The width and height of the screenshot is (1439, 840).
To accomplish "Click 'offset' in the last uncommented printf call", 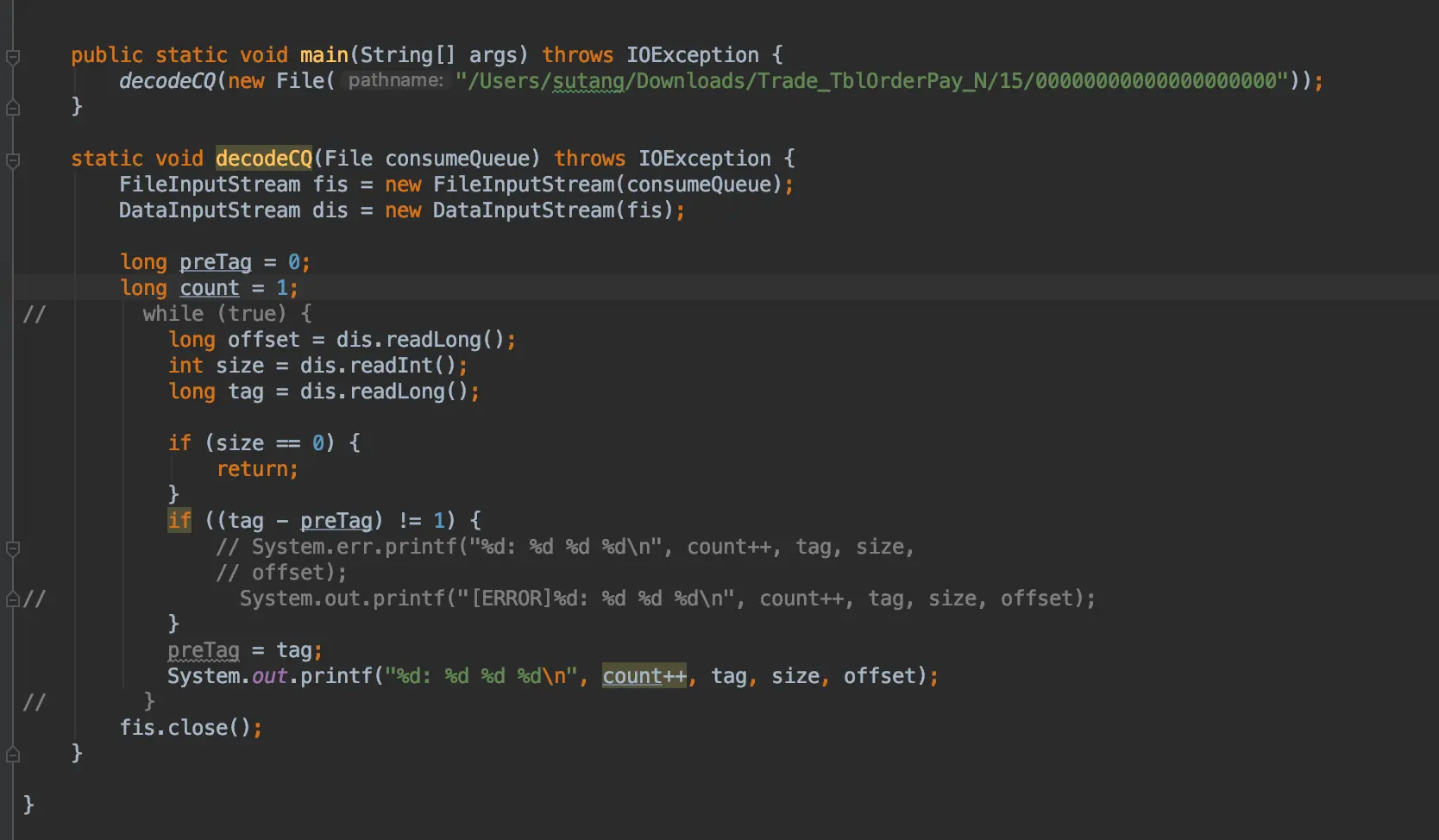I will pos(880,676).
